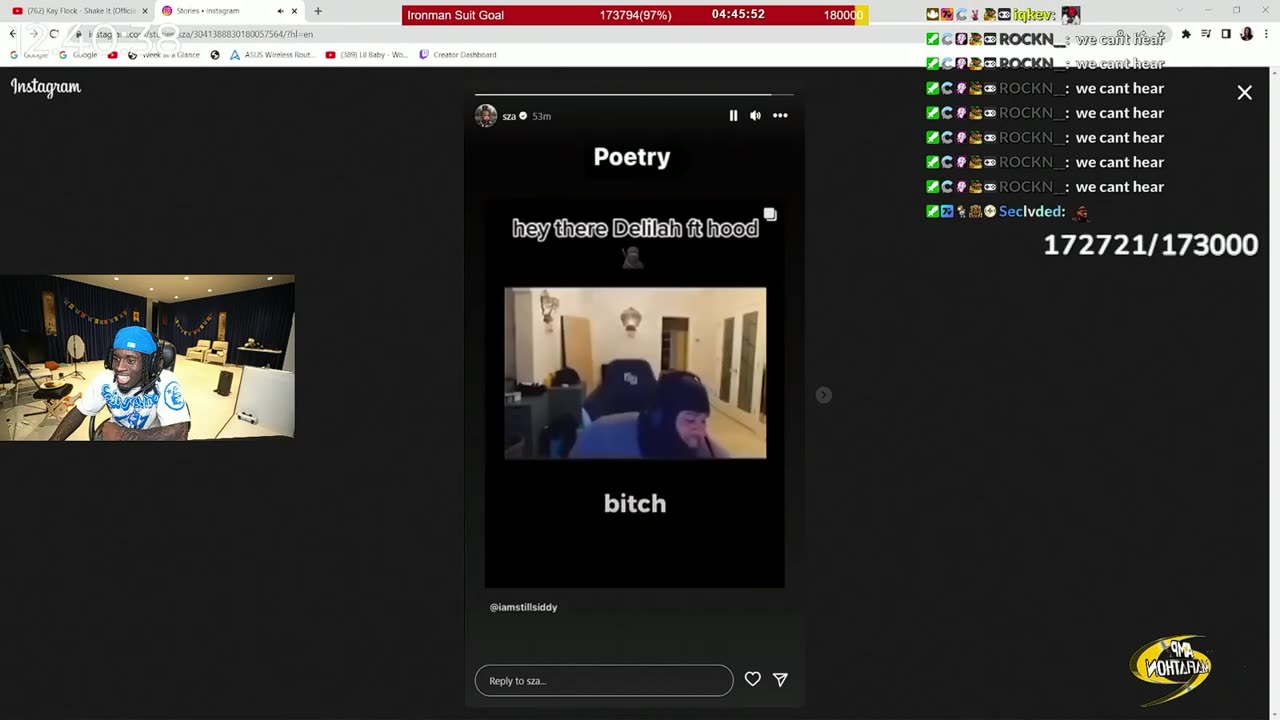Open Chrome three-dot menu
Image resolution: width=1280 pixels, height=720 pixels.
coord(1267,34)
